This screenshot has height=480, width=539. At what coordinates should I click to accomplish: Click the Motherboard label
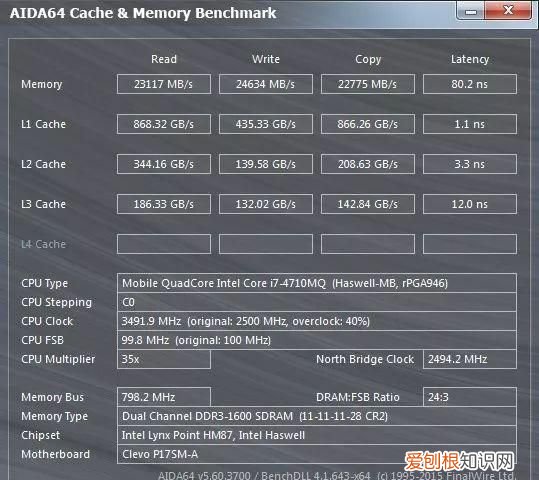point(55,454)
